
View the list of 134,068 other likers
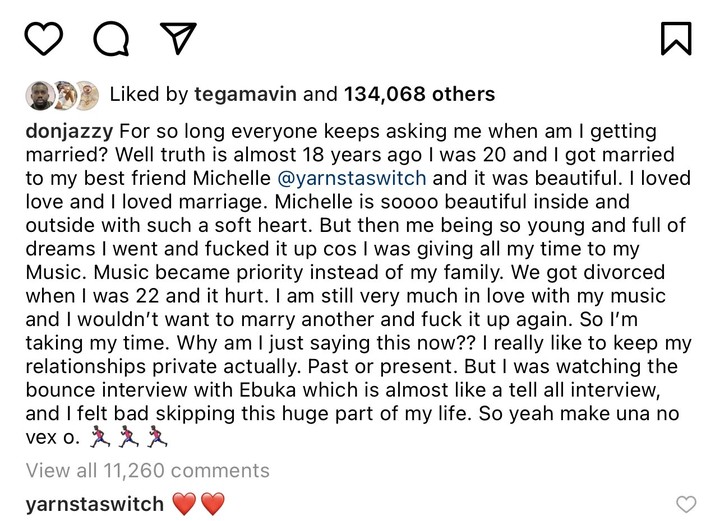click(x=419, y=95)
